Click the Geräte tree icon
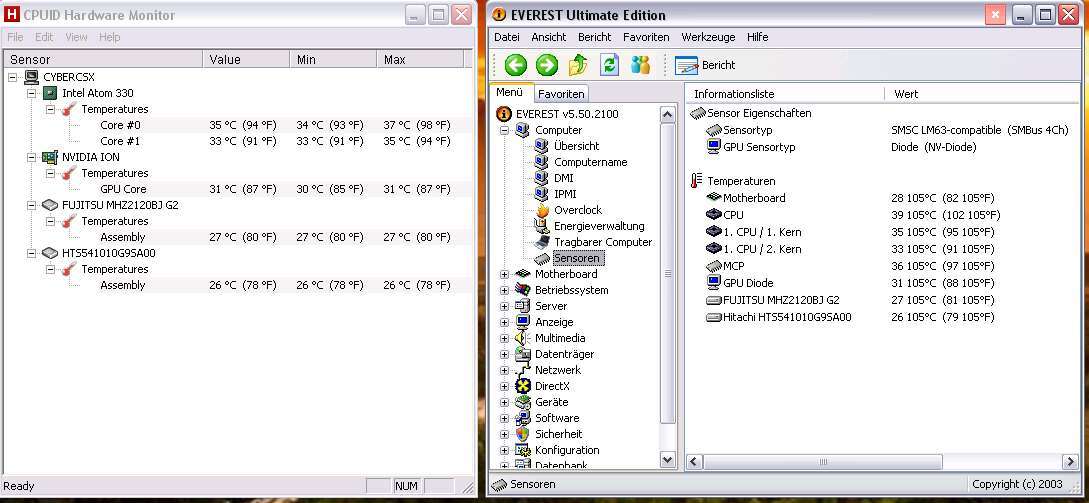 [x=523, y=402]
